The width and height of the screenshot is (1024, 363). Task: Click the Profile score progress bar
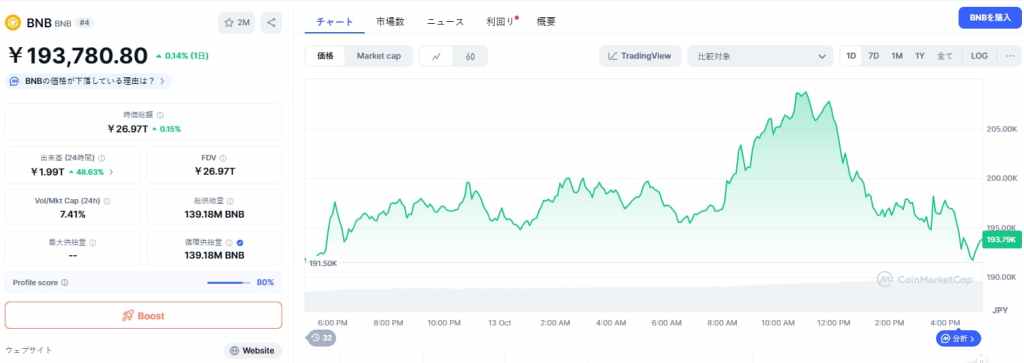pyautogui.click(x=228, y=283)
